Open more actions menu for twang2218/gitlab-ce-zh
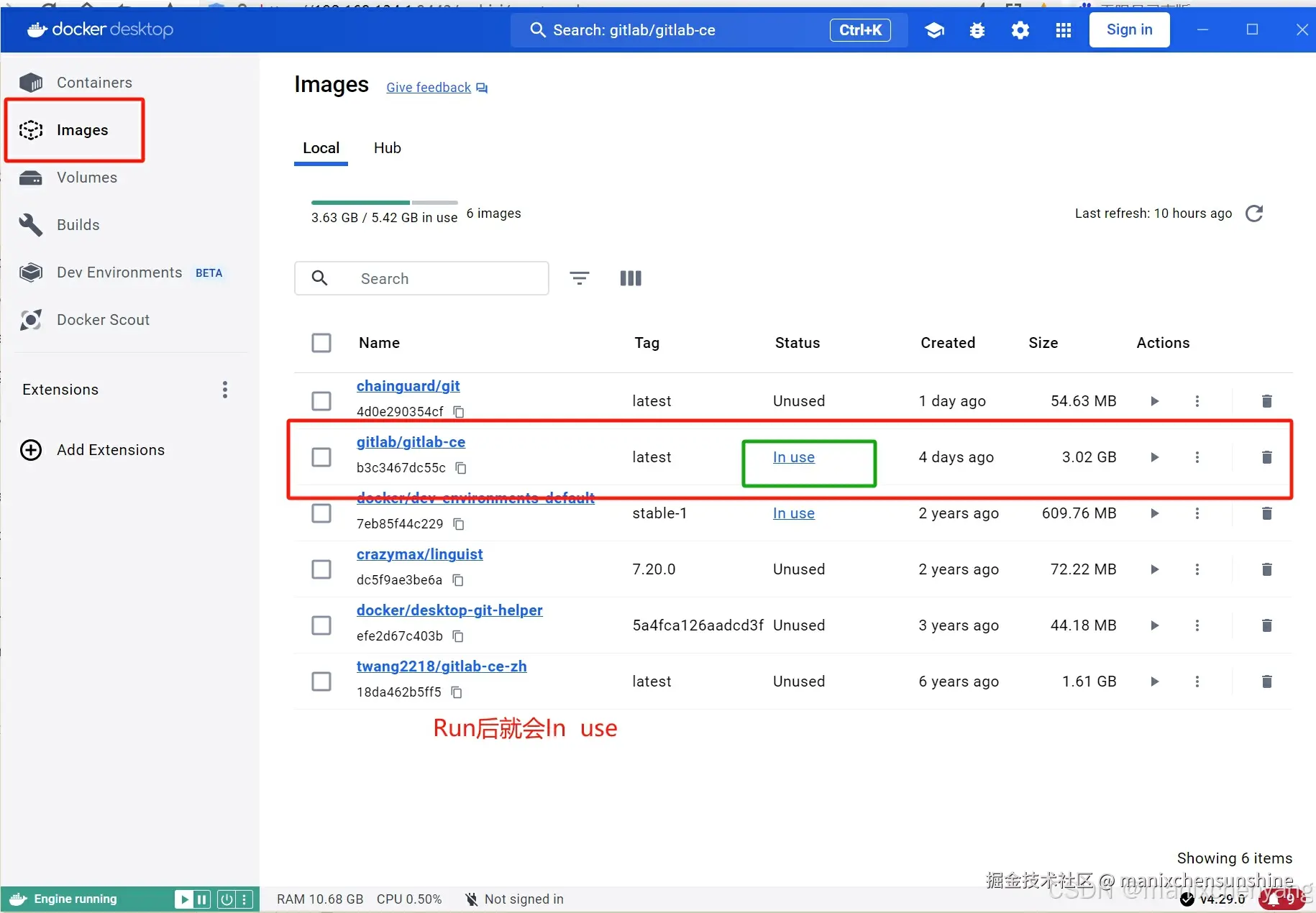1316x913 pixels. tap(1197, 682)
